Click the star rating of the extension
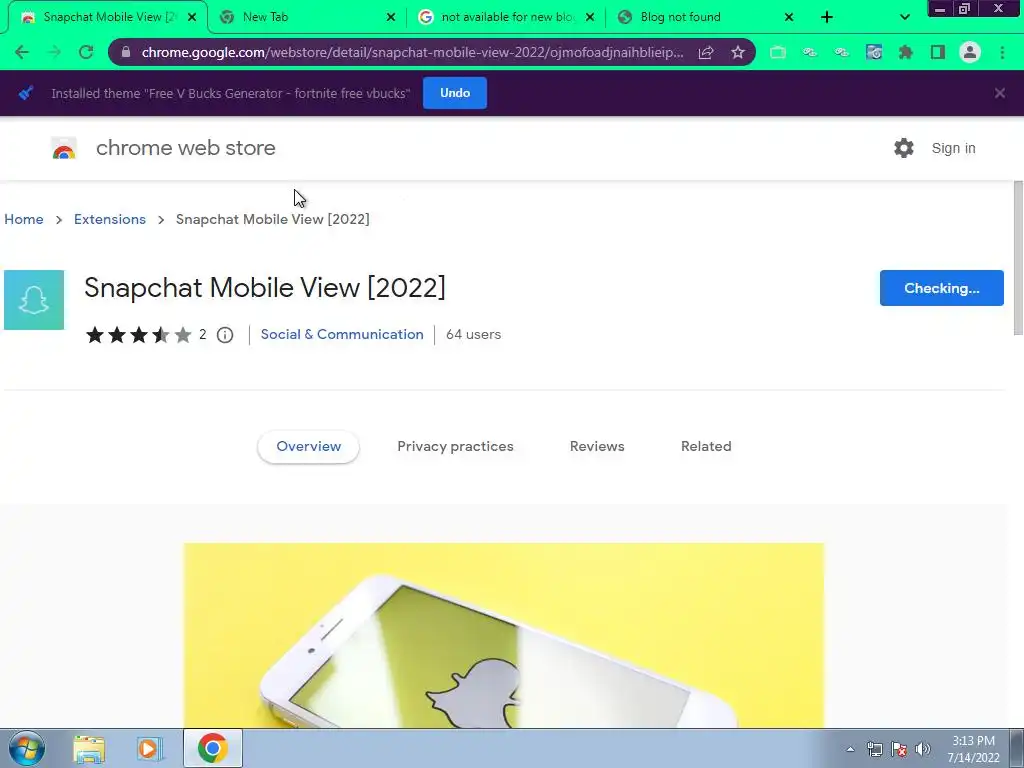The width and height of the screenshot is (1024, 768). point(138,335)
